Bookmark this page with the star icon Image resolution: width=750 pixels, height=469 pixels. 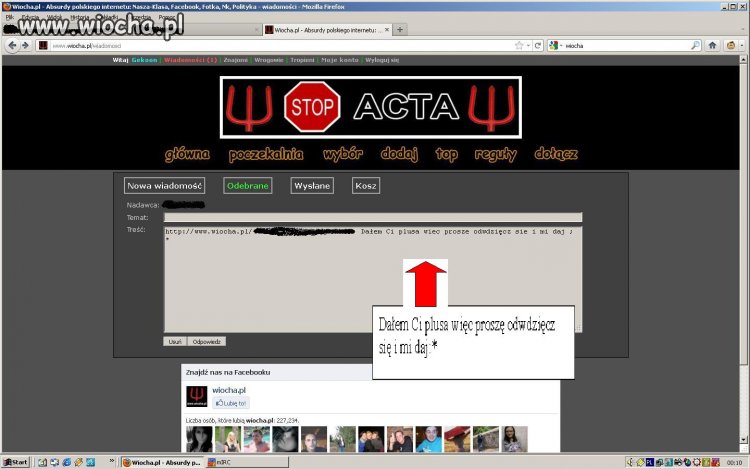(x=519, y=45)
